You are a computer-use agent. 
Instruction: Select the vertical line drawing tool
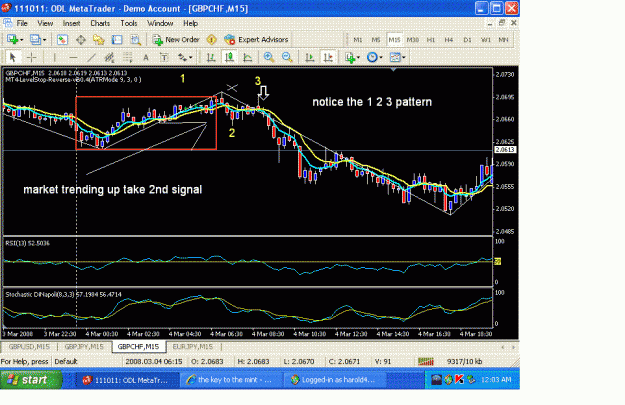pyautogui.click(x=54, y=57)
